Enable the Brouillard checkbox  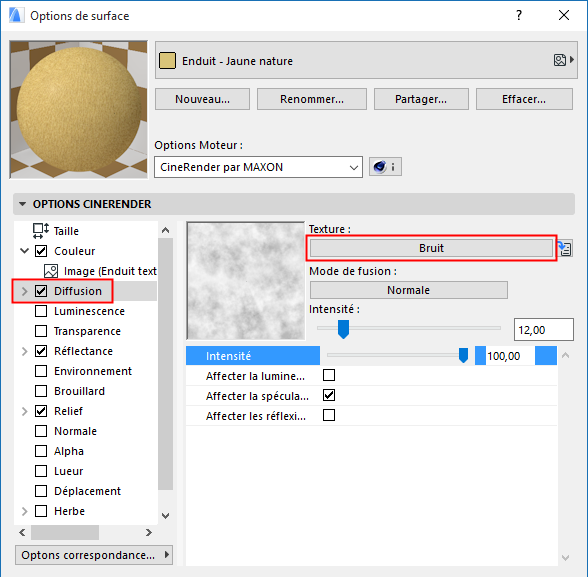pos(41,391)
